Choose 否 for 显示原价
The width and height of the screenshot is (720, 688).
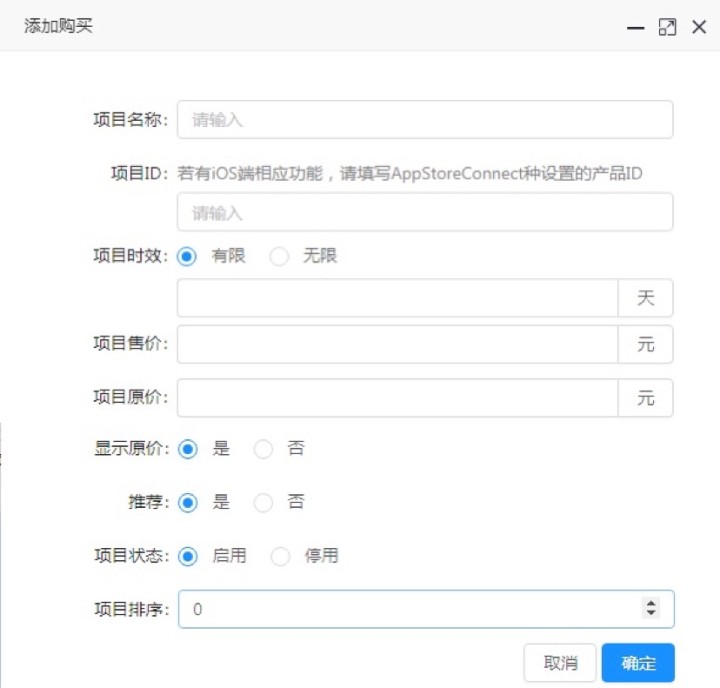263,449
